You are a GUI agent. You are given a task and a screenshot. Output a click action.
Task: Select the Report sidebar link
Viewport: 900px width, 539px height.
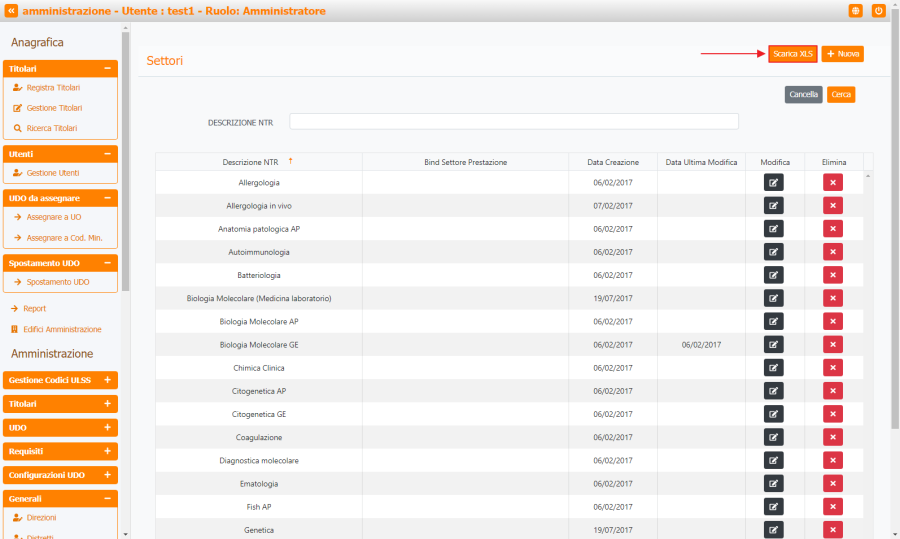click(x=35, y=308)
